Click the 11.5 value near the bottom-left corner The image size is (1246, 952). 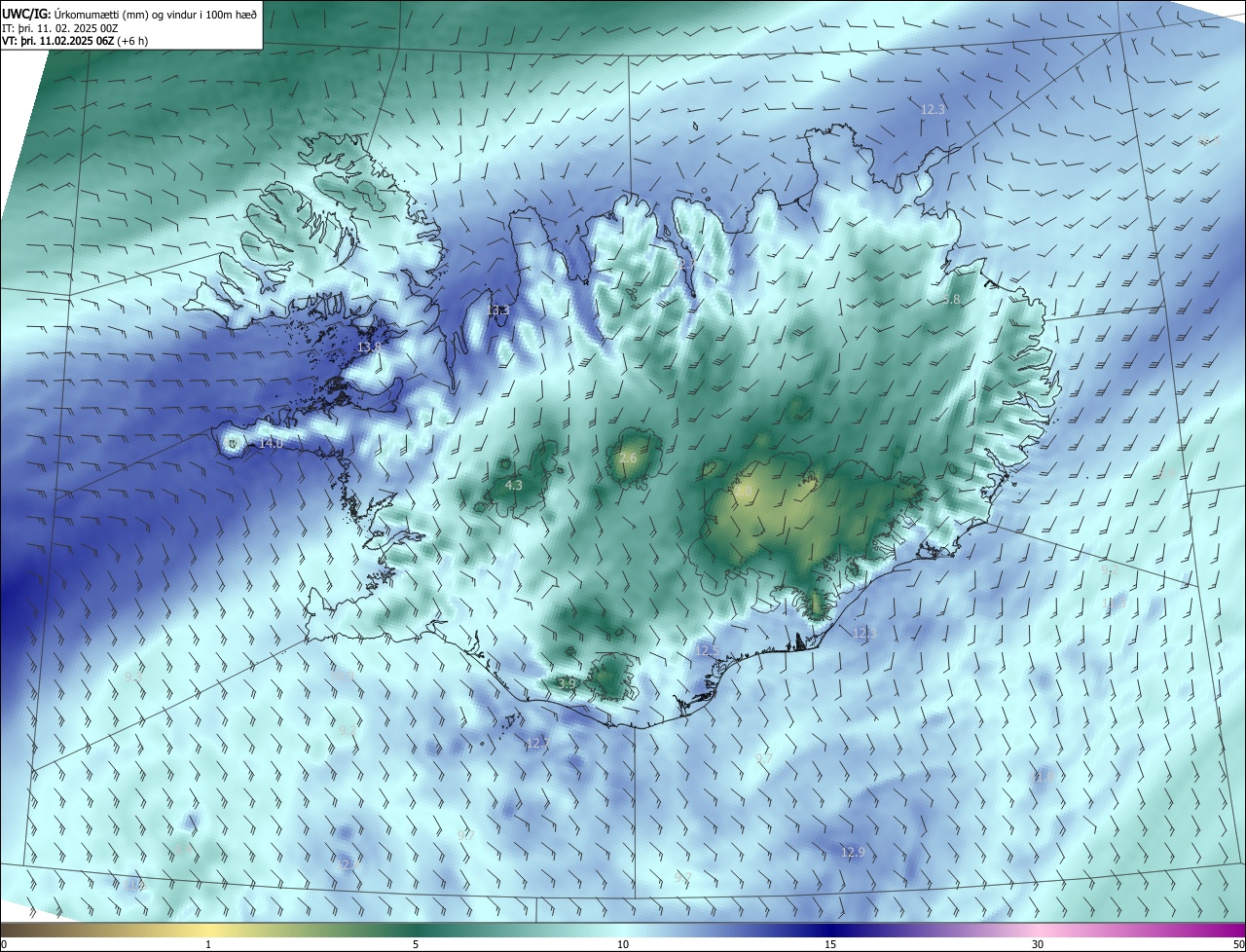[135, 886]
